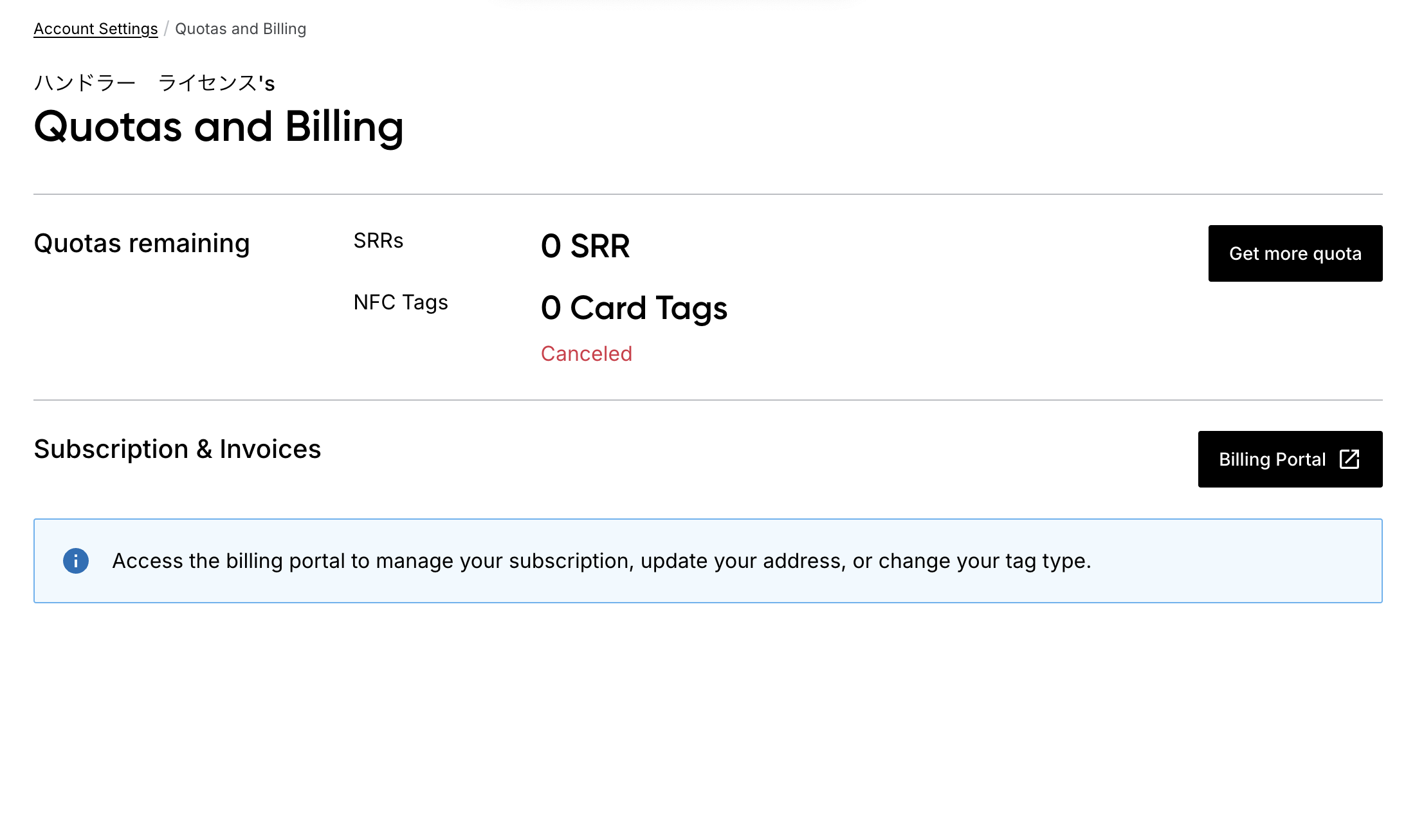The height and width of the screenshot is (840, 1424).
Task: Click the NFC Tags label
Action: tap(401, 302)
